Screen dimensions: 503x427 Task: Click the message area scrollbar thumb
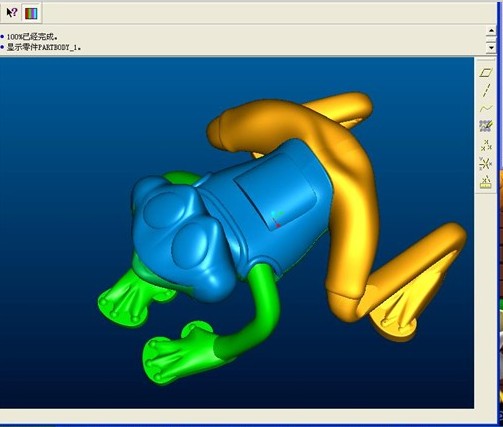[x=491, y=39]
